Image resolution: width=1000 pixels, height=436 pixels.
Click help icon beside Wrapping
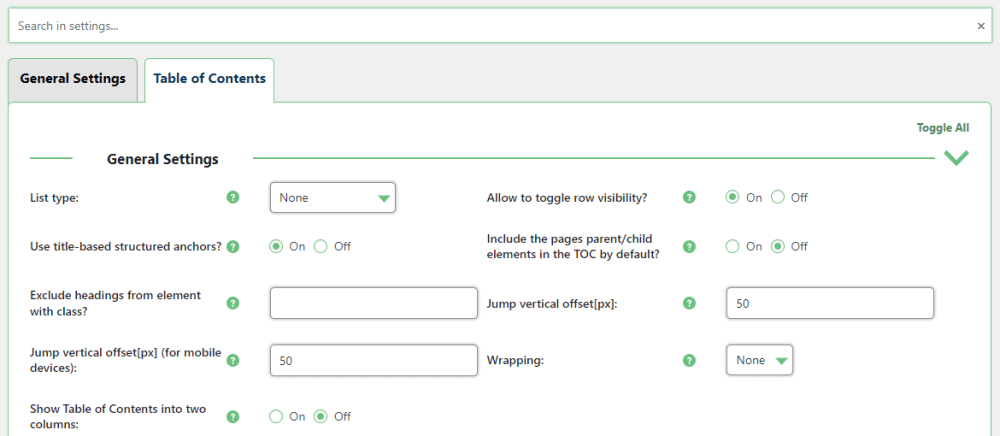[689, 360]
